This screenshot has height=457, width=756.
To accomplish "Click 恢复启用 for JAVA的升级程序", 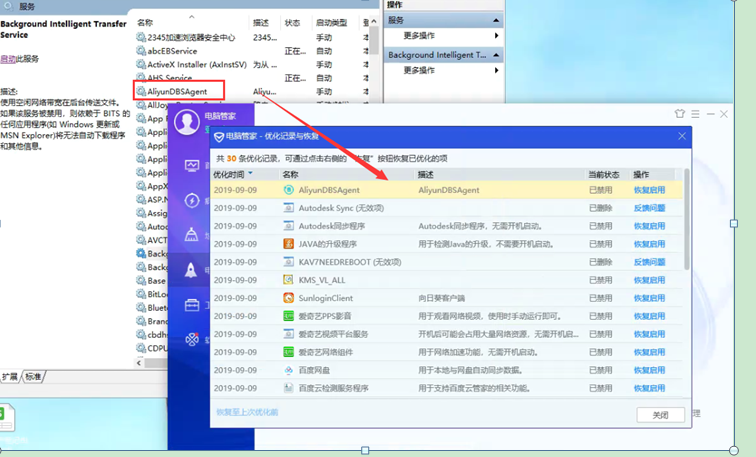I will (649, 244).
